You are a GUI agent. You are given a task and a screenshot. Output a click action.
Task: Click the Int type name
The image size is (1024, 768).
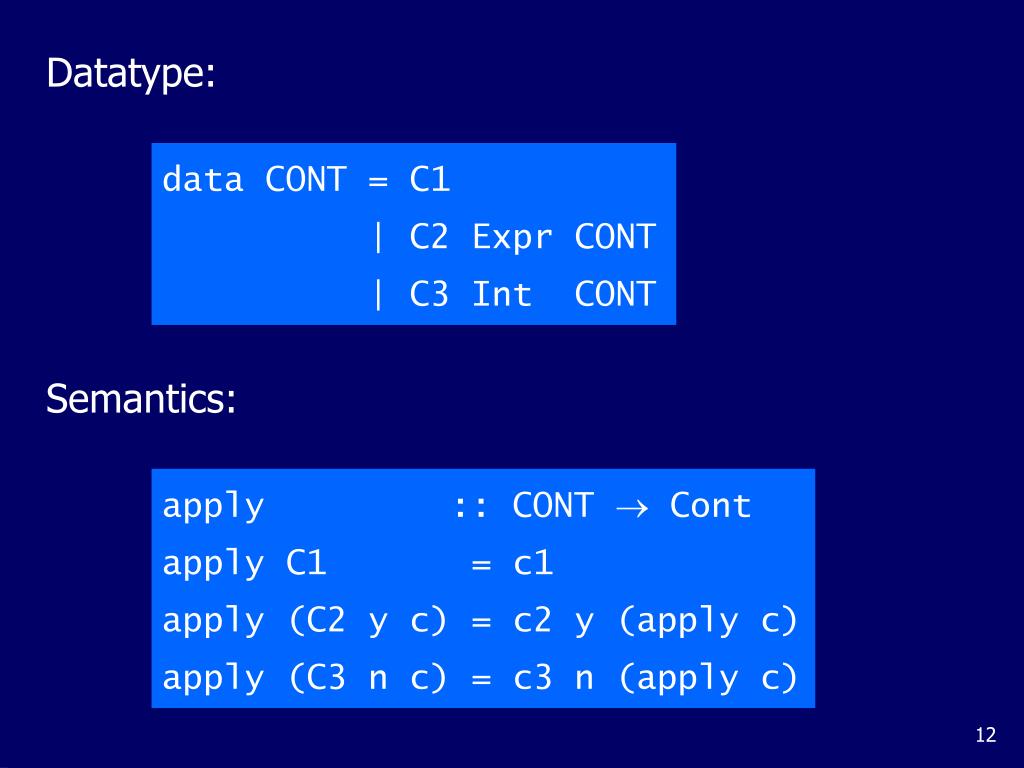(x=502, y=294)
